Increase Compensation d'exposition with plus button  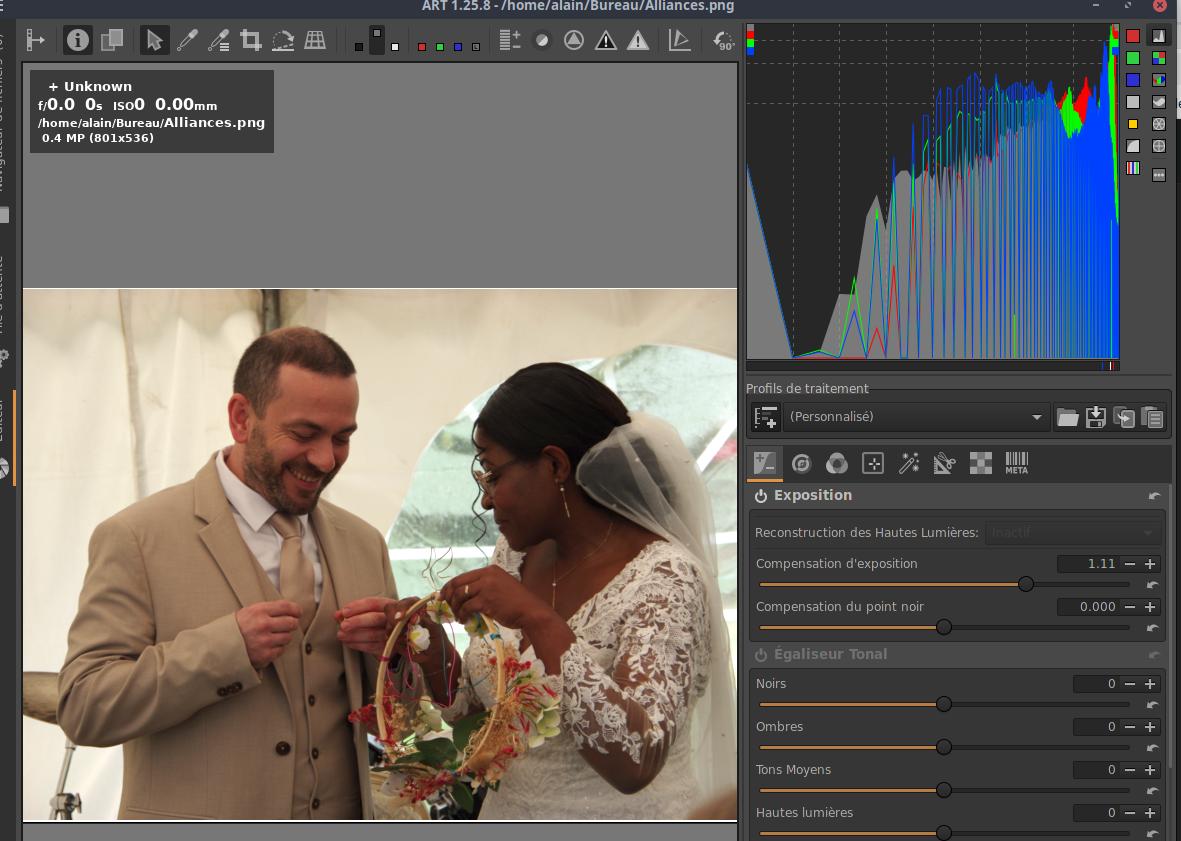[1151, 564]
